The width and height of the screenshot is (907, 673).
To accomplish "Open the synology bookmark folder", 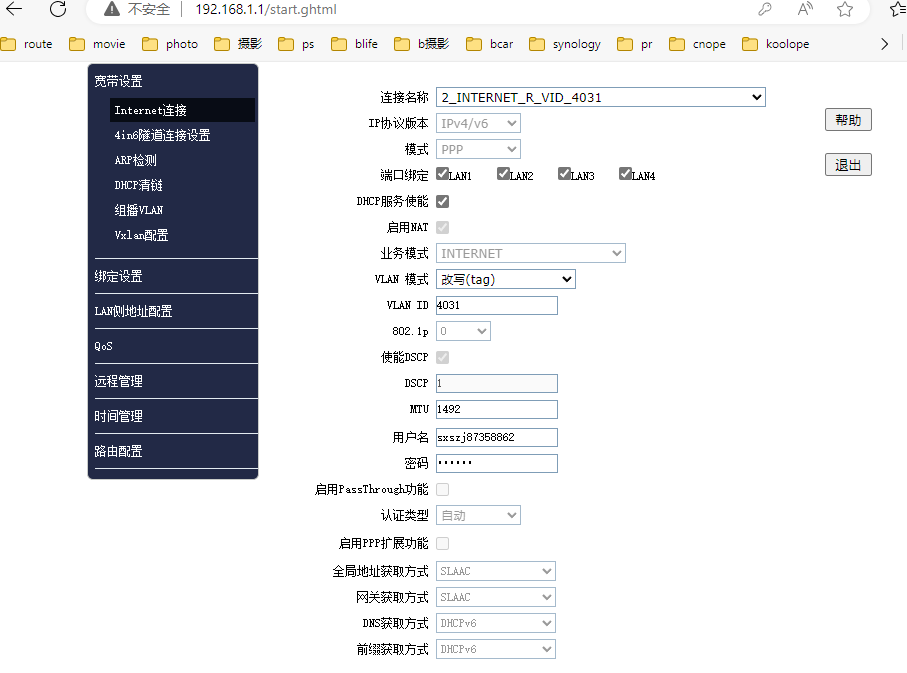I will point(564,44).
